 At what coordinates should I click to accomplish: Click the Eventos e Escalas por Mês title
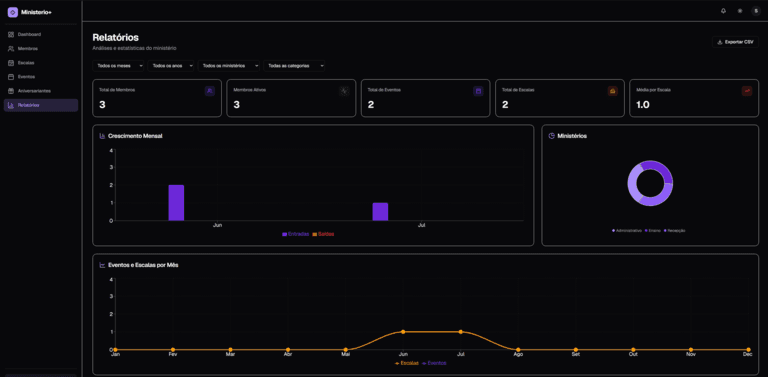click(144, 265)
